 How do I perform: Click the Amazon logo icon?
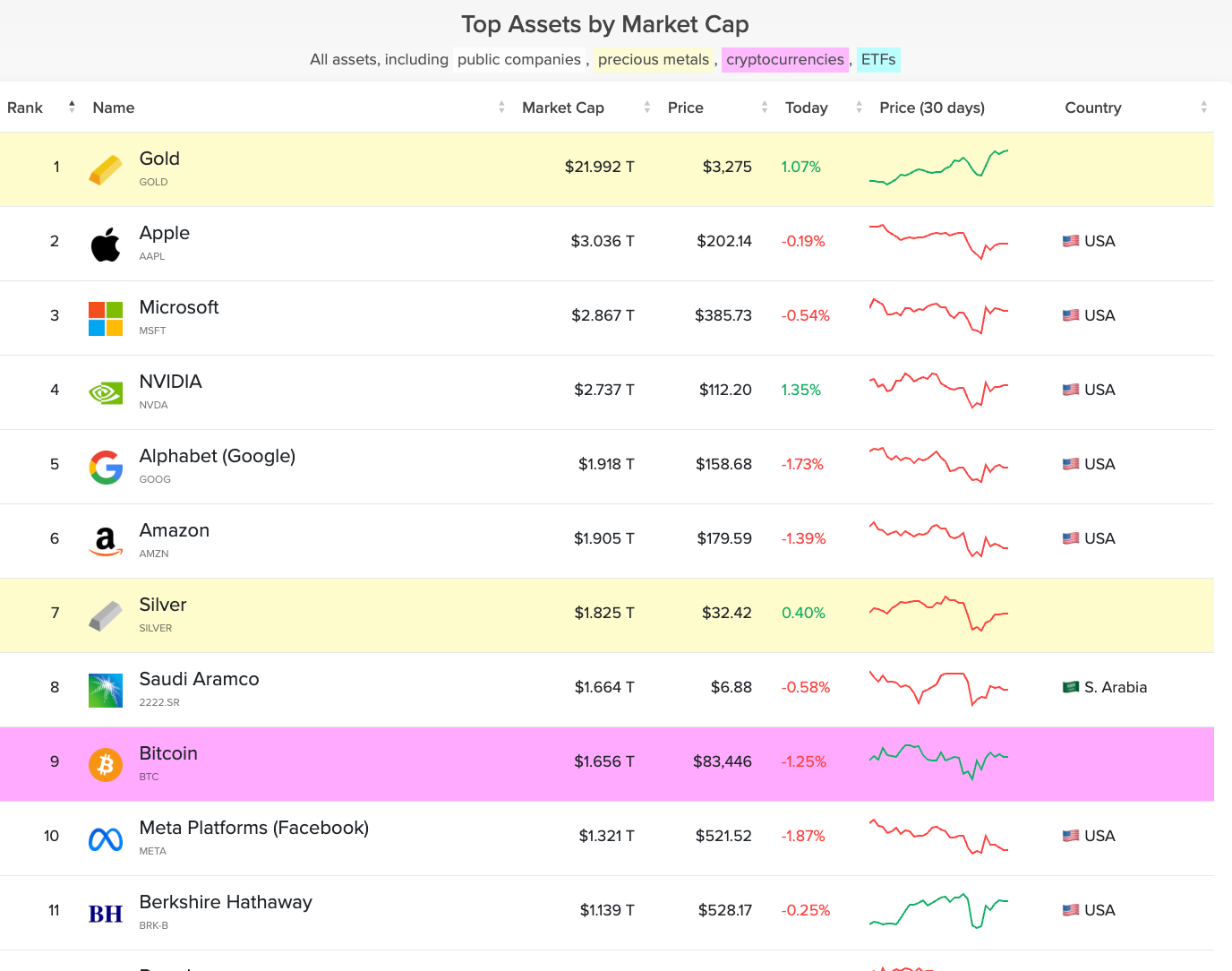pyautogui.click(x=106, y=541)
